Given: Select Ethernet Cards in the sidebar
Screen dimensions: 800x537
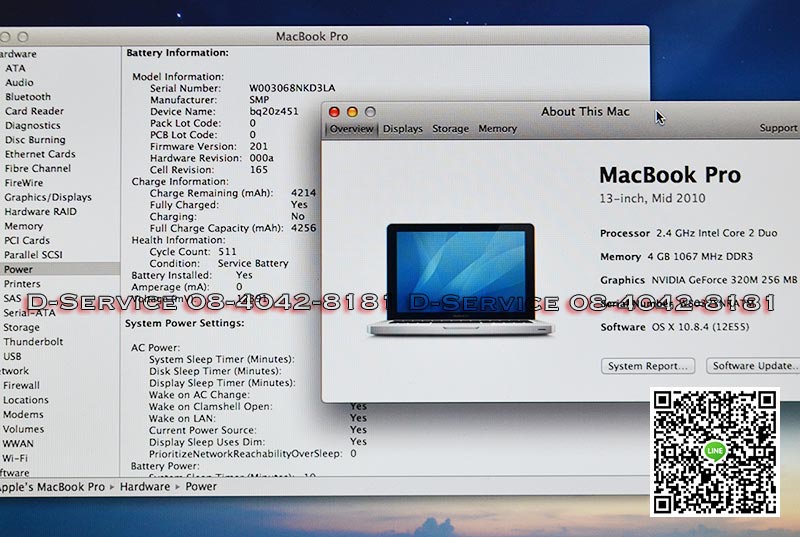Looking at the screenshot, I should pyautogui.click(x=40, y=154).
